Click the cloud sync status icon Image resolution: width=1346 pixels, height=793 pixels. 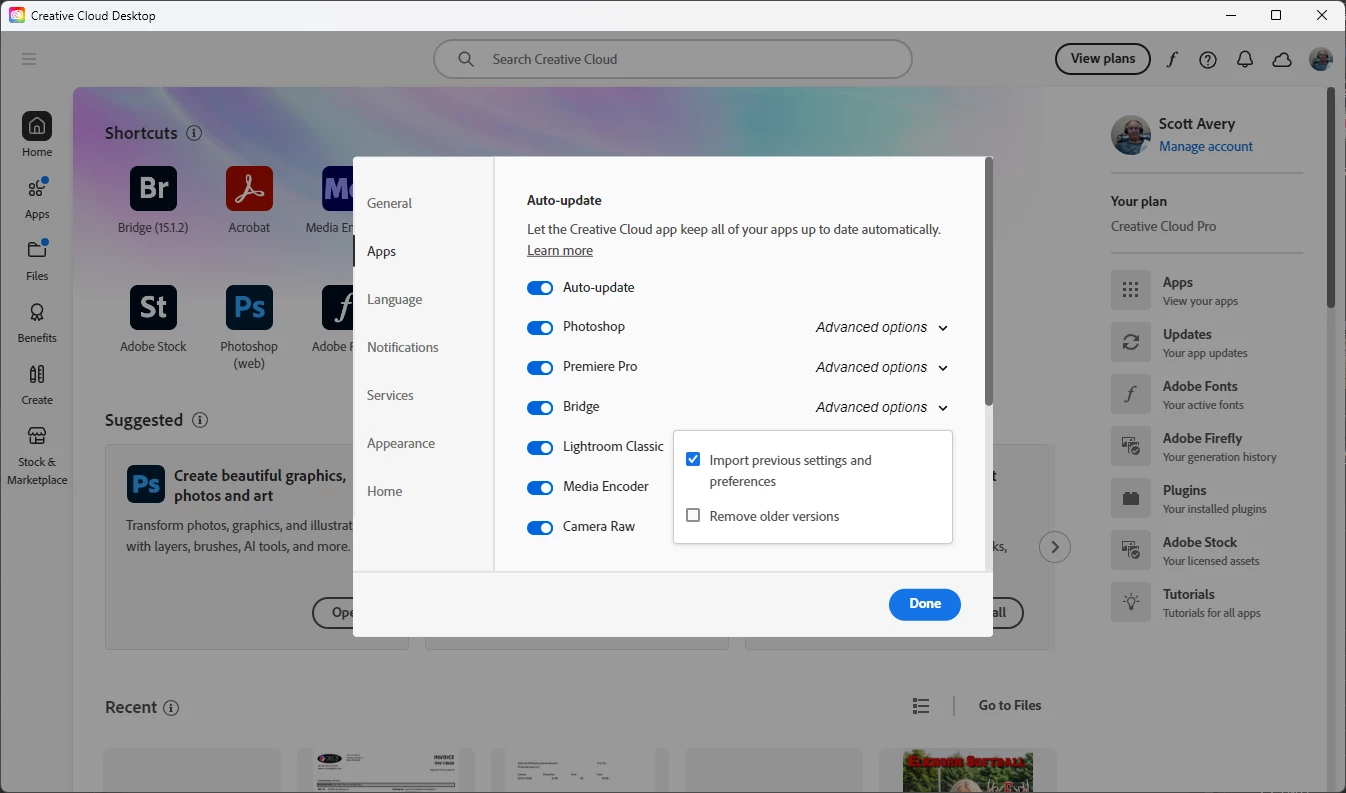pos(1282,59)
